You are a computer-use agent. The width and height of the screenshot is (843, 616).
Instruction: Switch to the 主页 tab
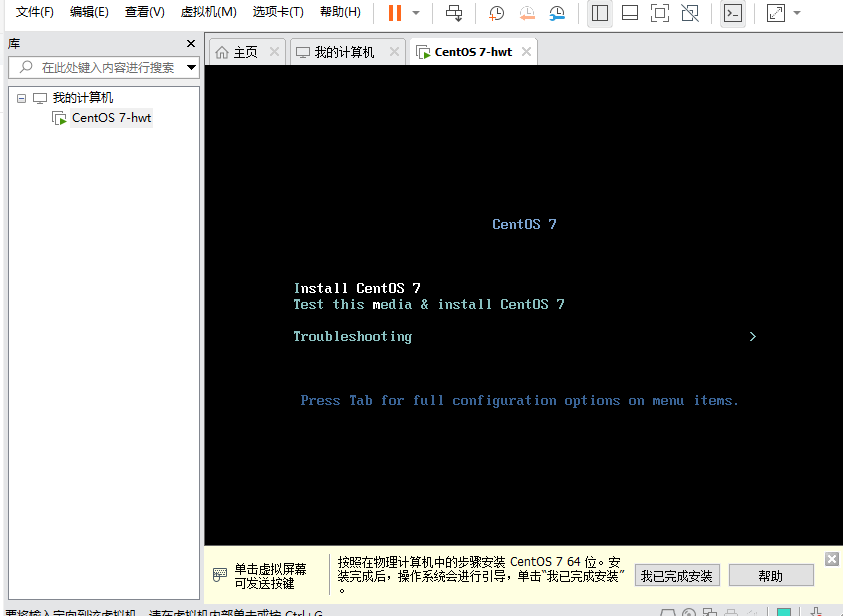coord(246,52)
